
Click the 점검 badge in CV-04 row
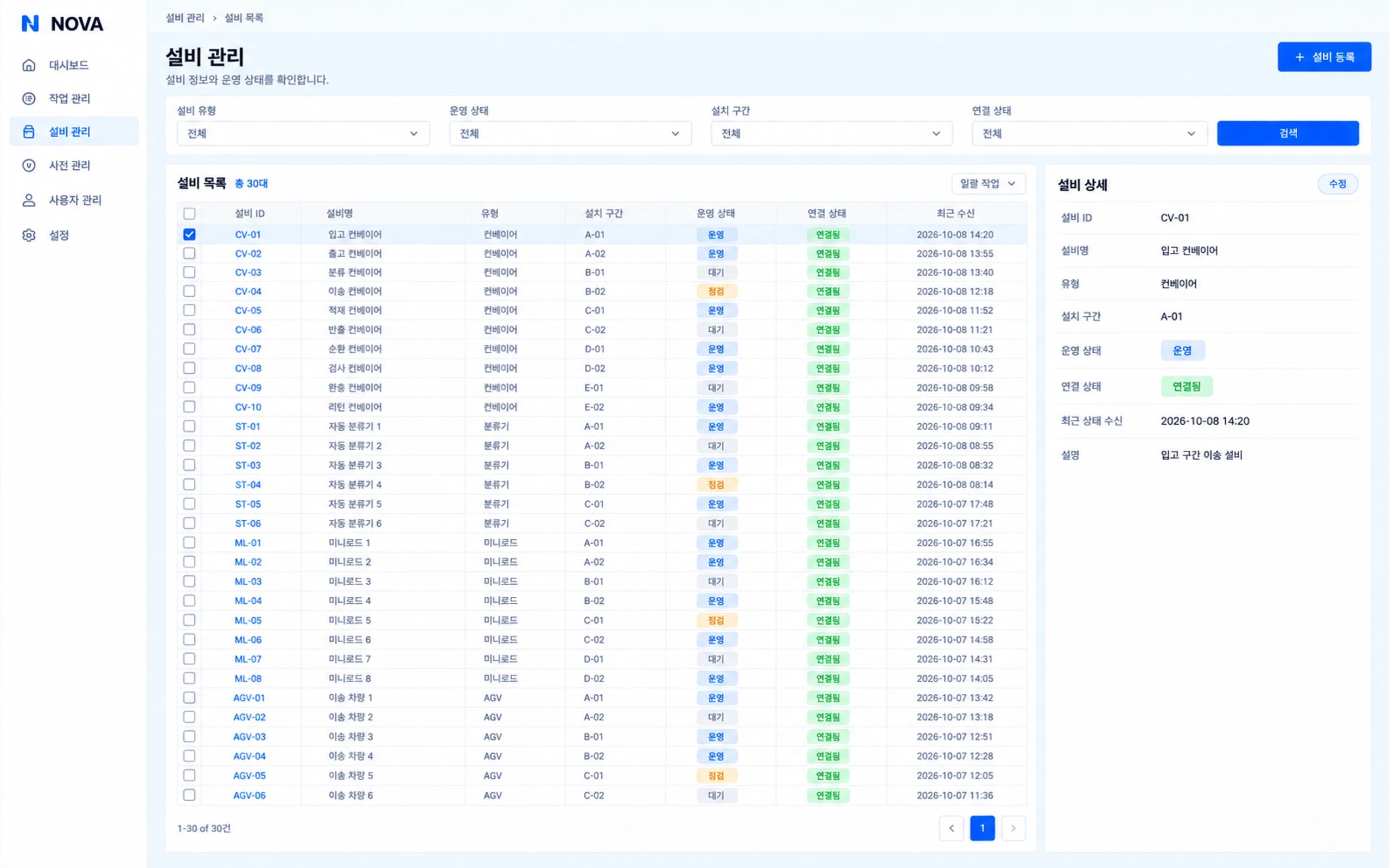point(716,292)
